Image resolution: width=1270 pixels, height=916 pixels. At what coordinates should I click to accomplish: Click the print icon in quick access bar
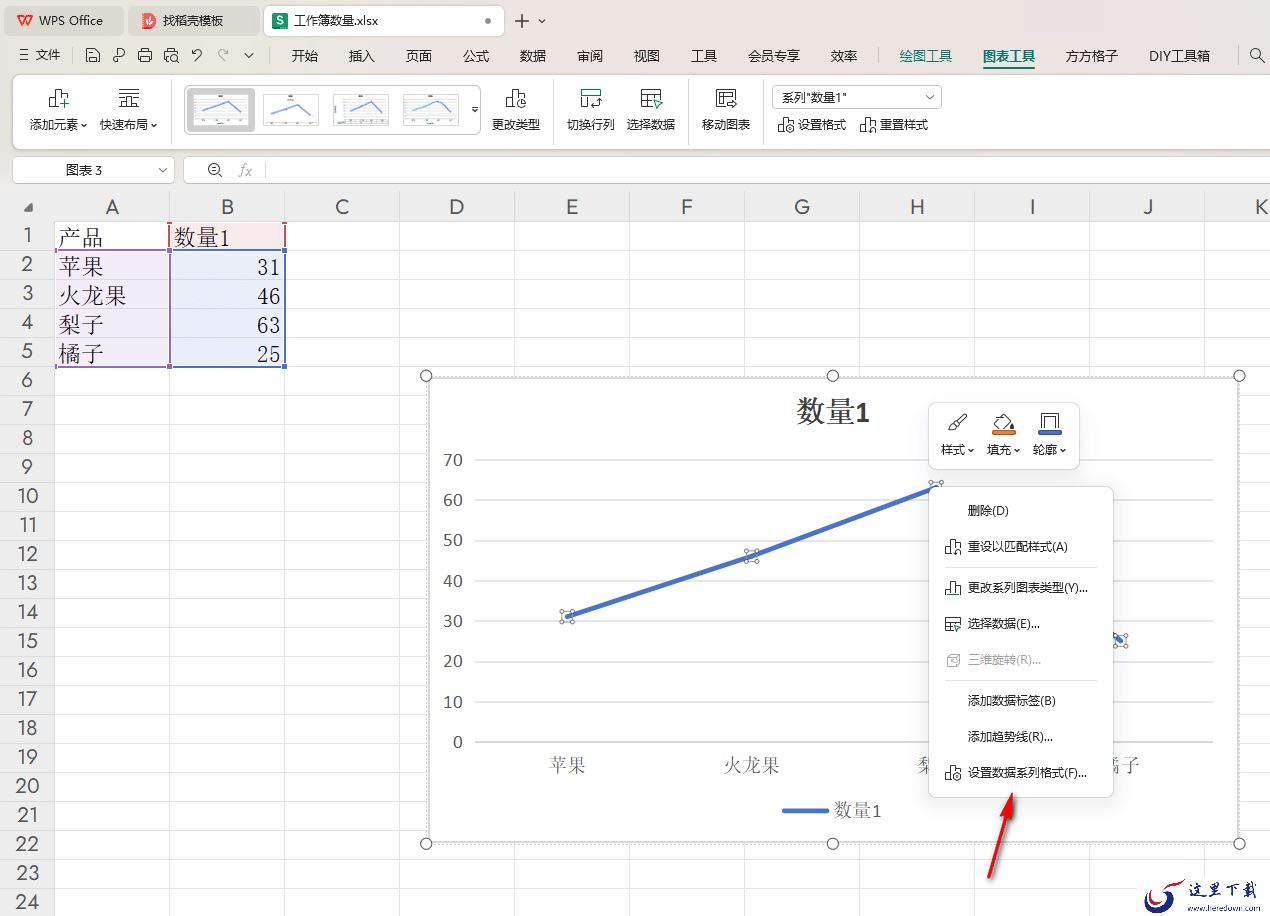pyautogui.click(x=145, y=55)
